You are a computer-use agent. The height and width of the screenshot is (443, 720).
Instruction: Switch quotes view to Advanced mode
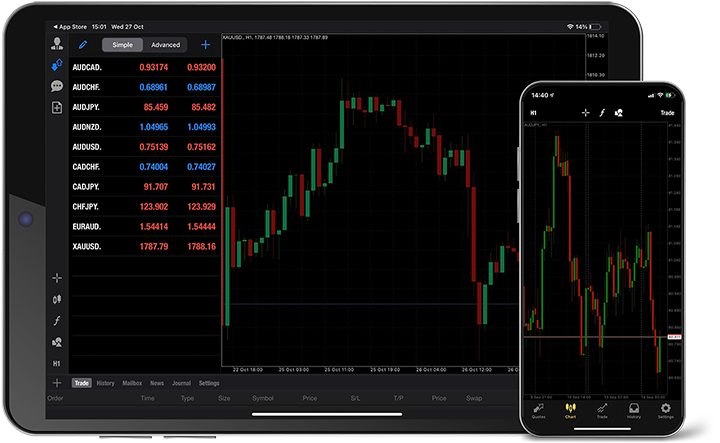[165, 45]
